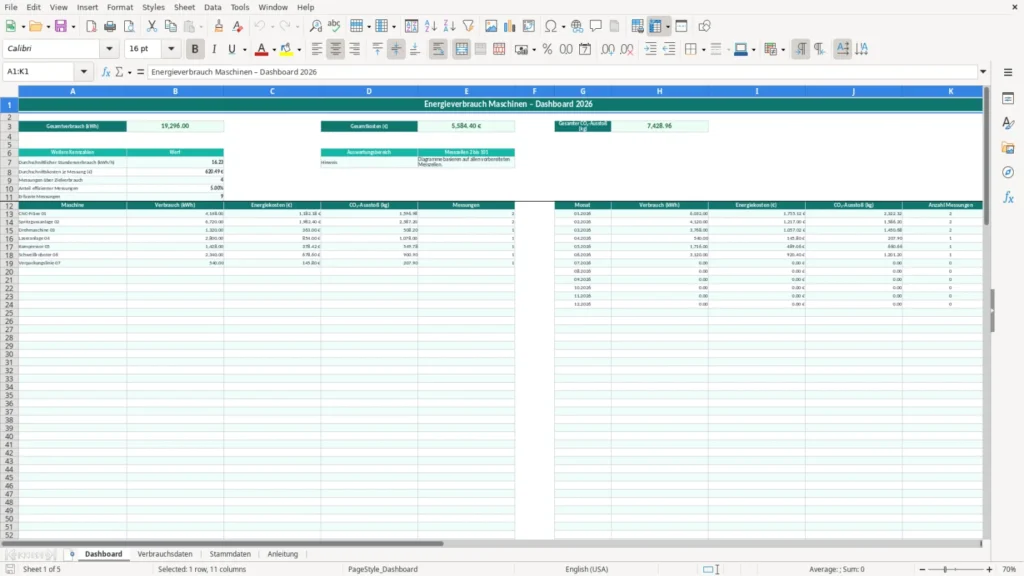
Task: Toggle Align Left
Action: tap(317, 49)
